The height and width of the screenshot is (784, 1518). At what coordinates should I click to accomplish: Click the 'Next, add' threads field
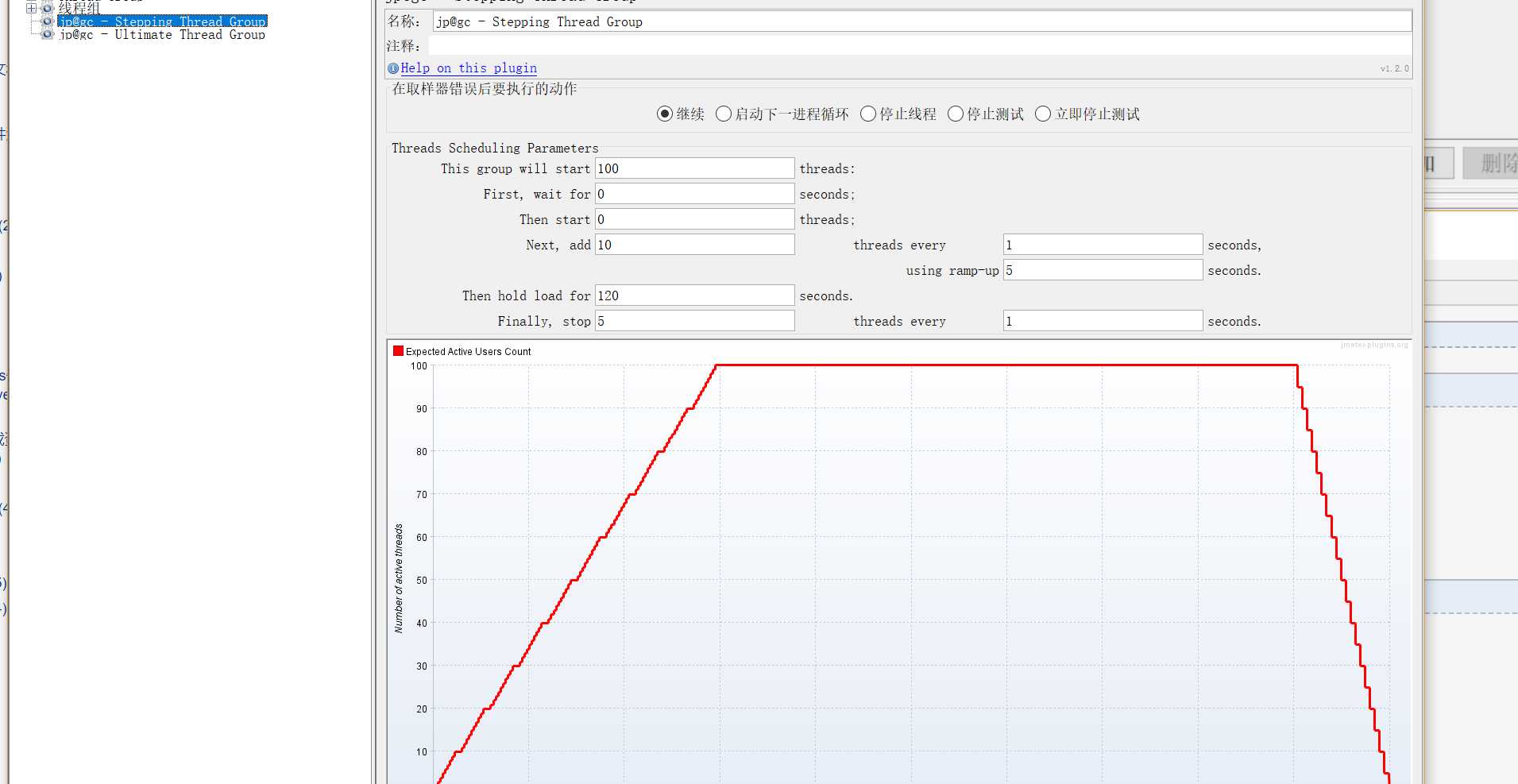pyautogui.click(x=695, y=245)
